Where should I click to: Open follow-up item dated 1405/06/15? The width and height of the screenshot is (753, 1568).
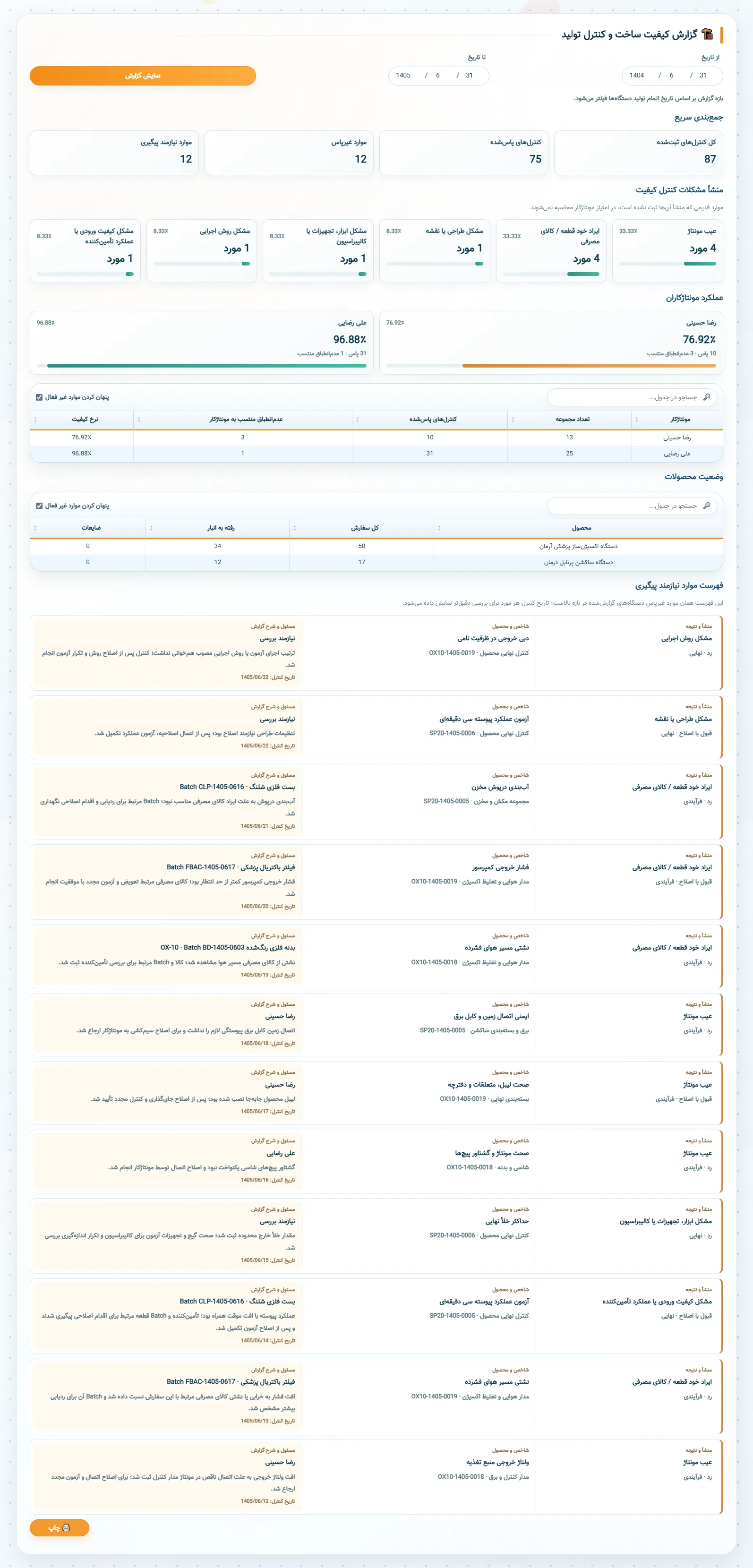(376, 1236)
